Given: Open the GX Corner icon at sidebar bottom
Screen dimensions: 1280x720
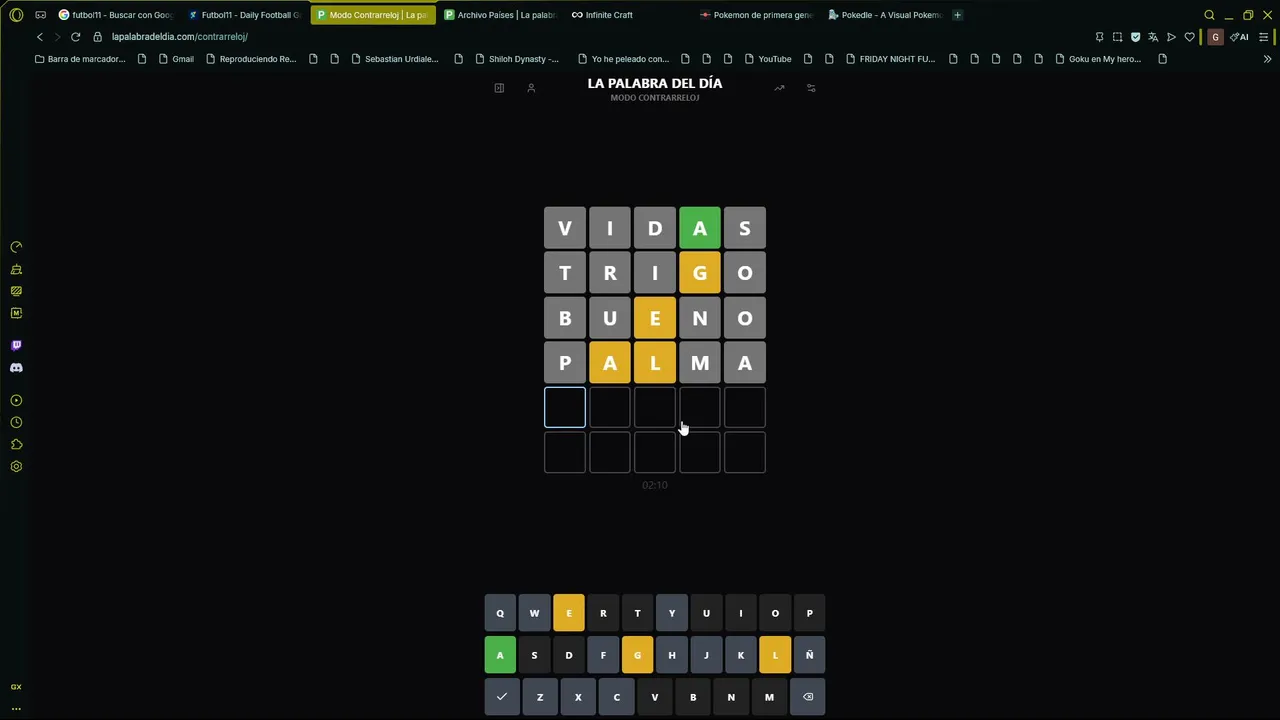Looking at the screenshot, I should click(16, 687).
